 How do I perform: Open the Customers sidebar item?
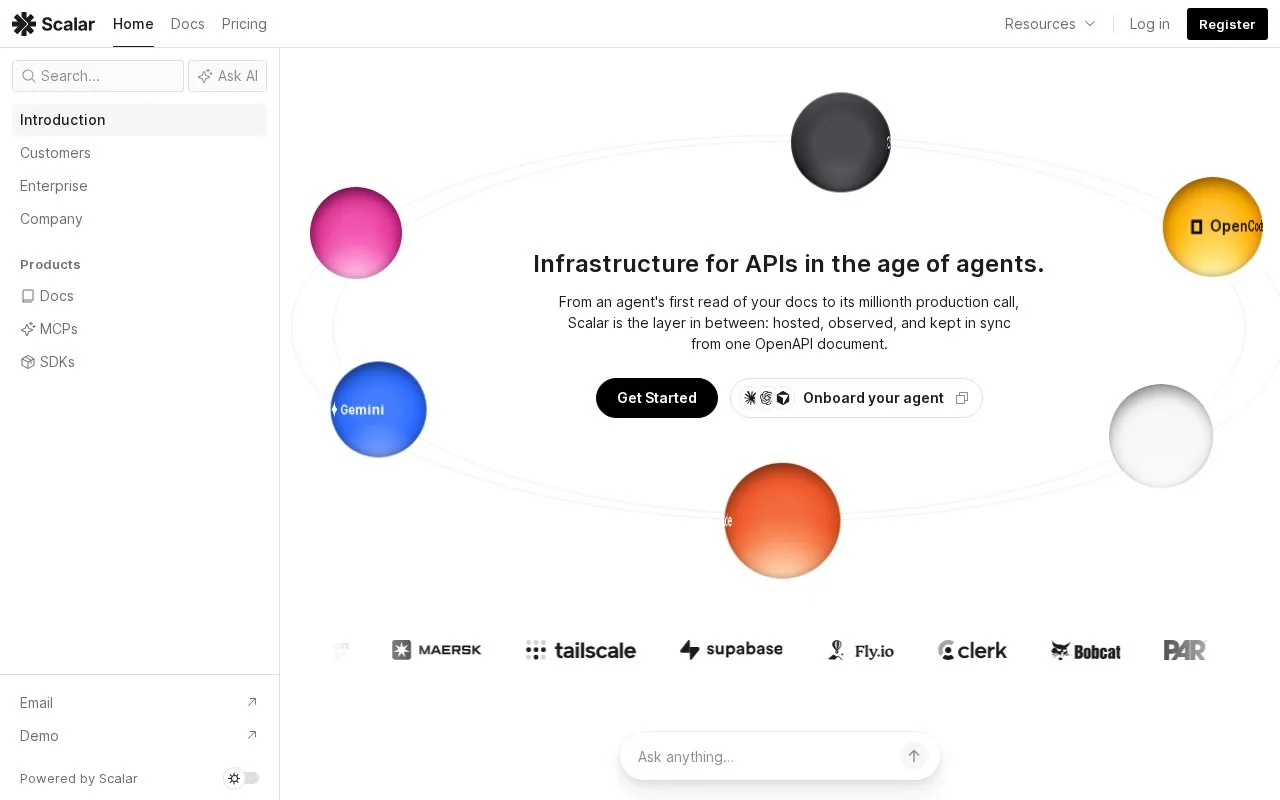[x=139, y=153]
